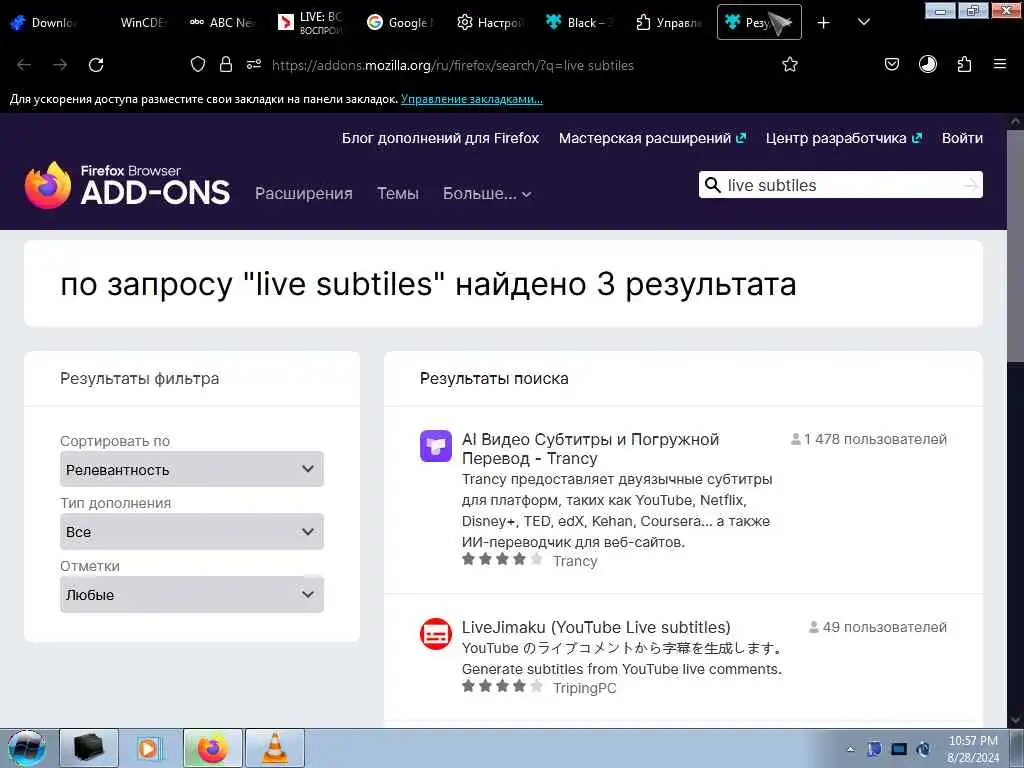The image size is (1024, 768).
Task: Click the 49 пользователей count
Action: coord(878,627)
